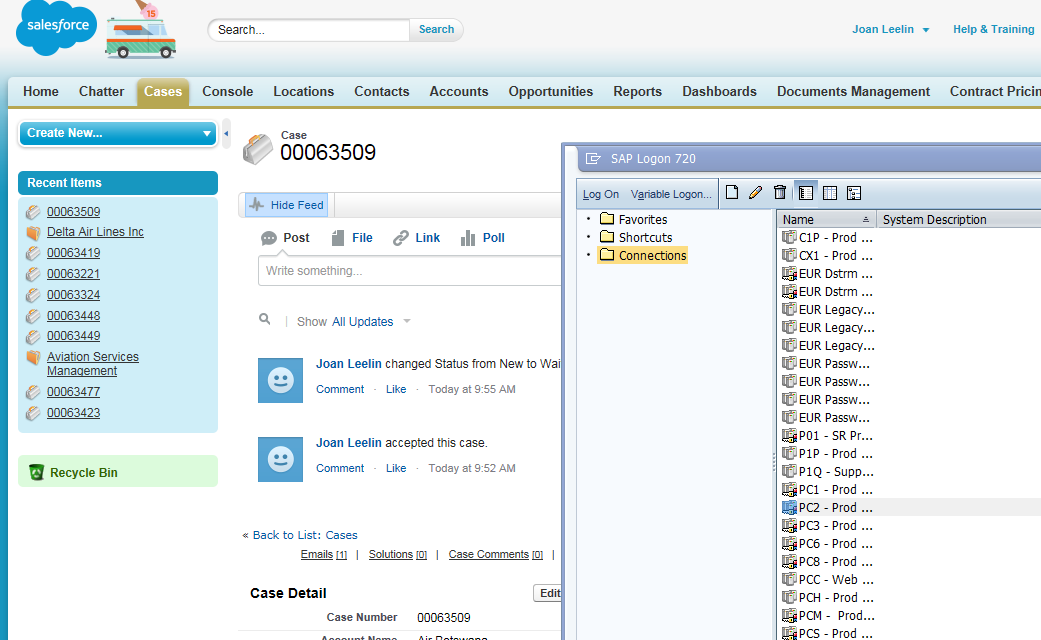This screenshot has height=640, width=1041.
Task: Click the tree view icon in SAP toolbar
Action: 854,193
